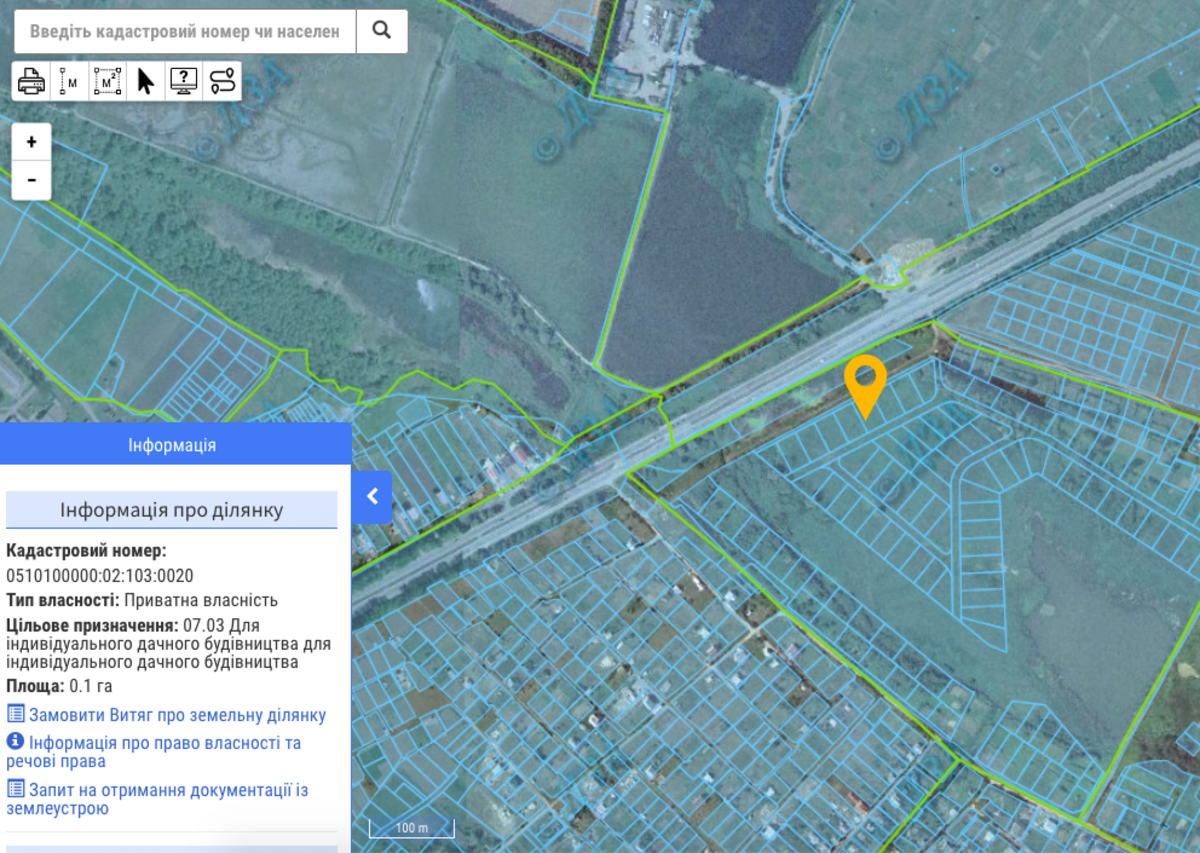Viewport: 1200px width, 853px height.
Task: Select the distance measurement tool
Action: 69,81
